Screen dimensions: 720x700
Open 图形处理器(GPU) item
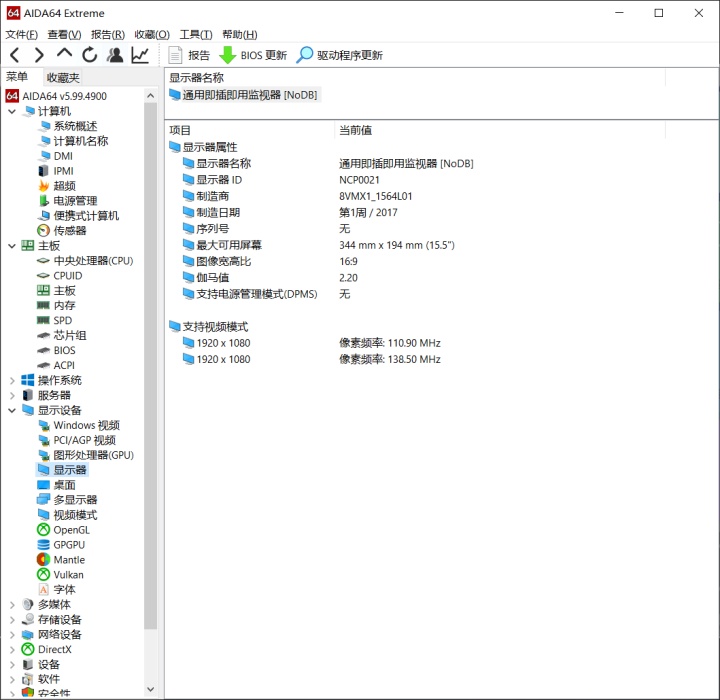tap(86, 455)
